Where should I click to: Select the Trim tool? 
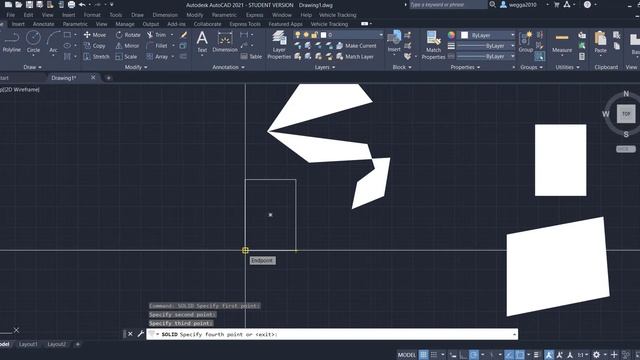click(x=156, y=35)
